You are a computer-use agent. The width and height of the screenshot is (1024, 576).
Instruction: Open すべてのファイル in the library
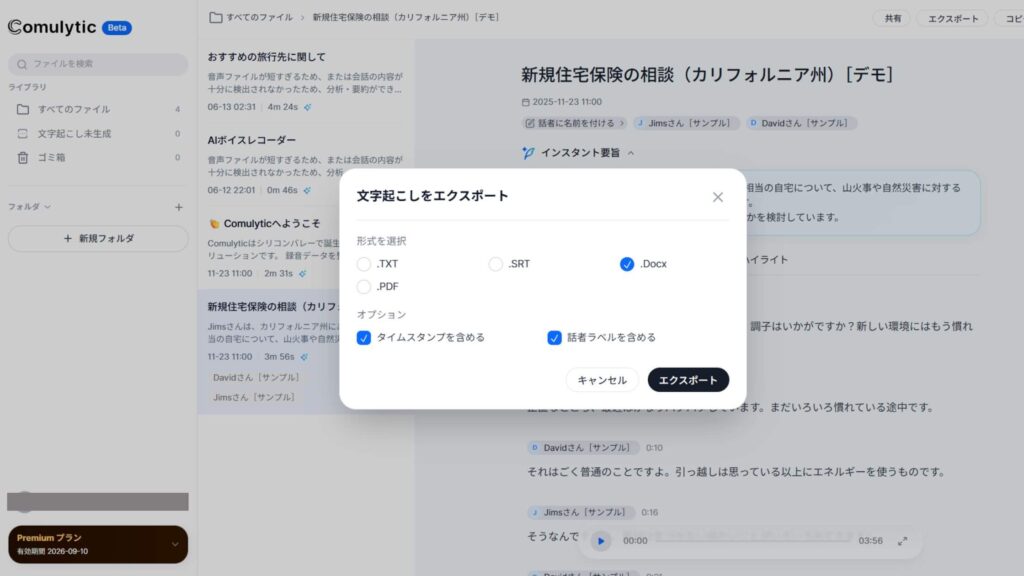click(x=98, y=109)
